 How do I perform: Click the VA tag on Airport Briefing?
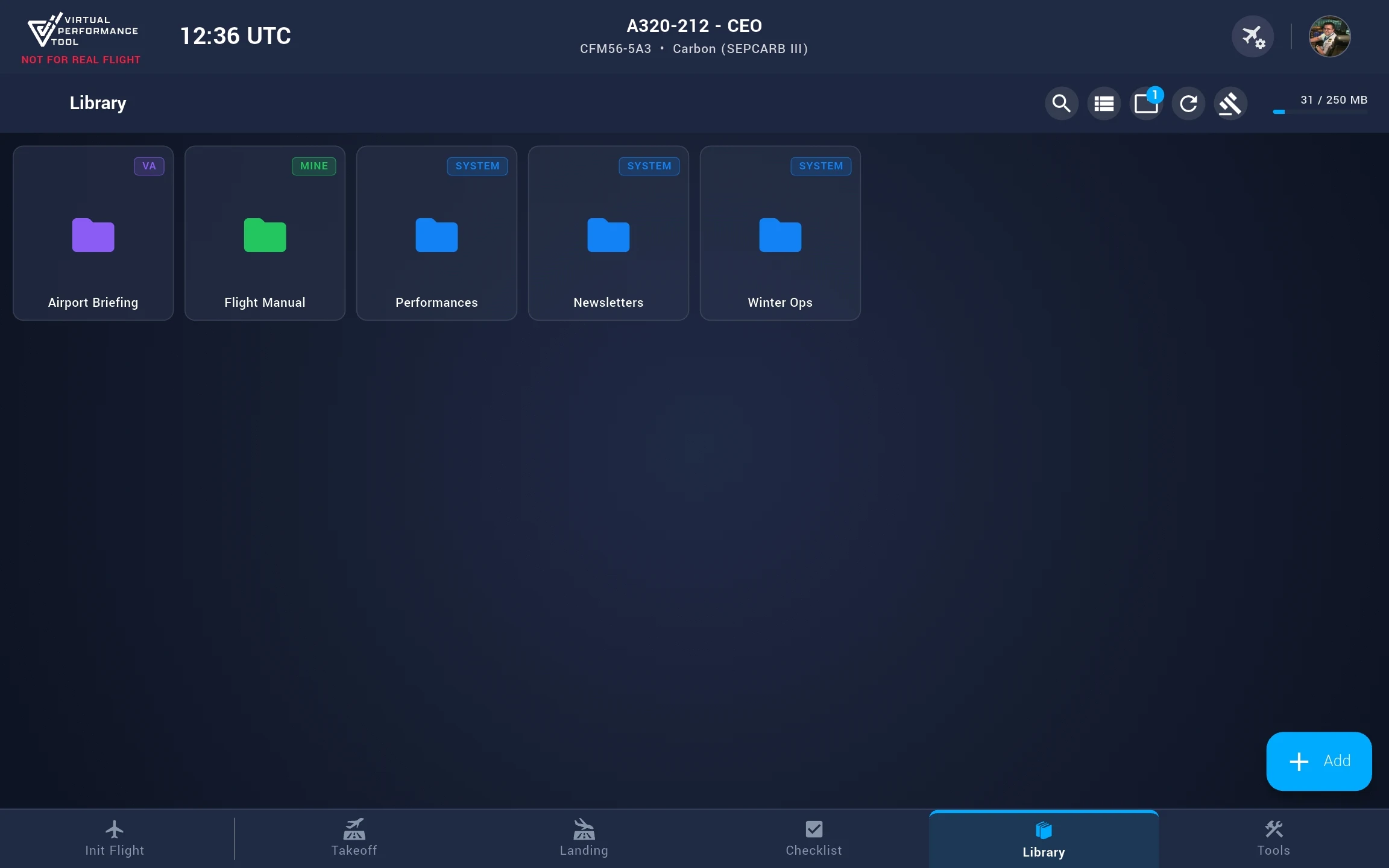[149, 166]
